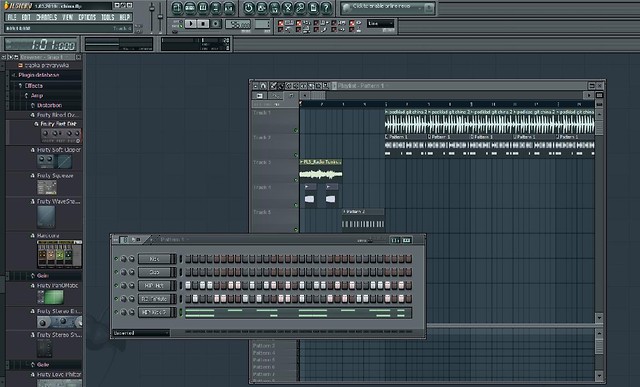Viewport: 640px width, 387px height.
Task: Click the HIP Kick 2 channel button
Action: [155, 312]
